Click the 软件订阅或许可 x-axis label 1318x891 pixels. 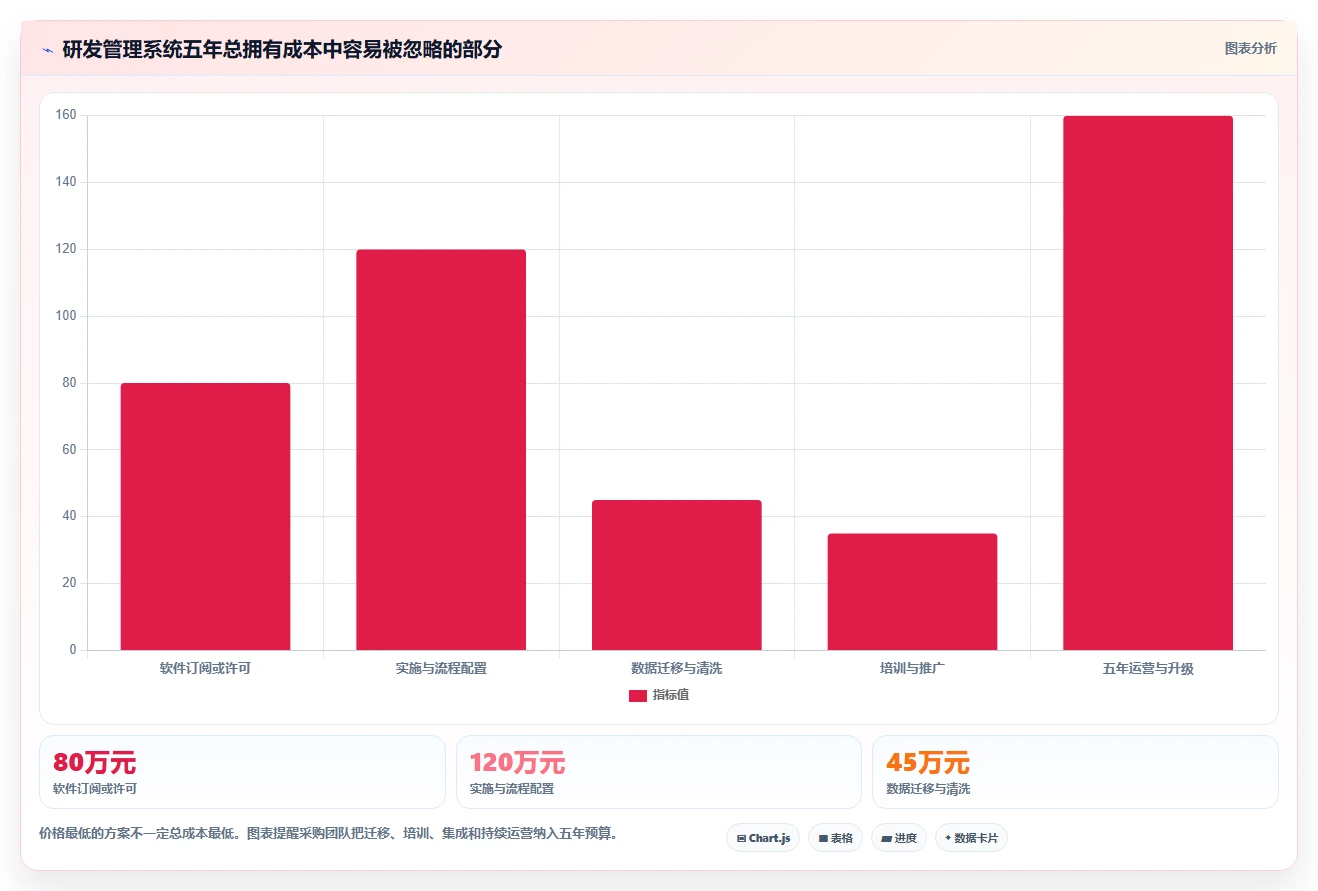(x=205, y=668)
